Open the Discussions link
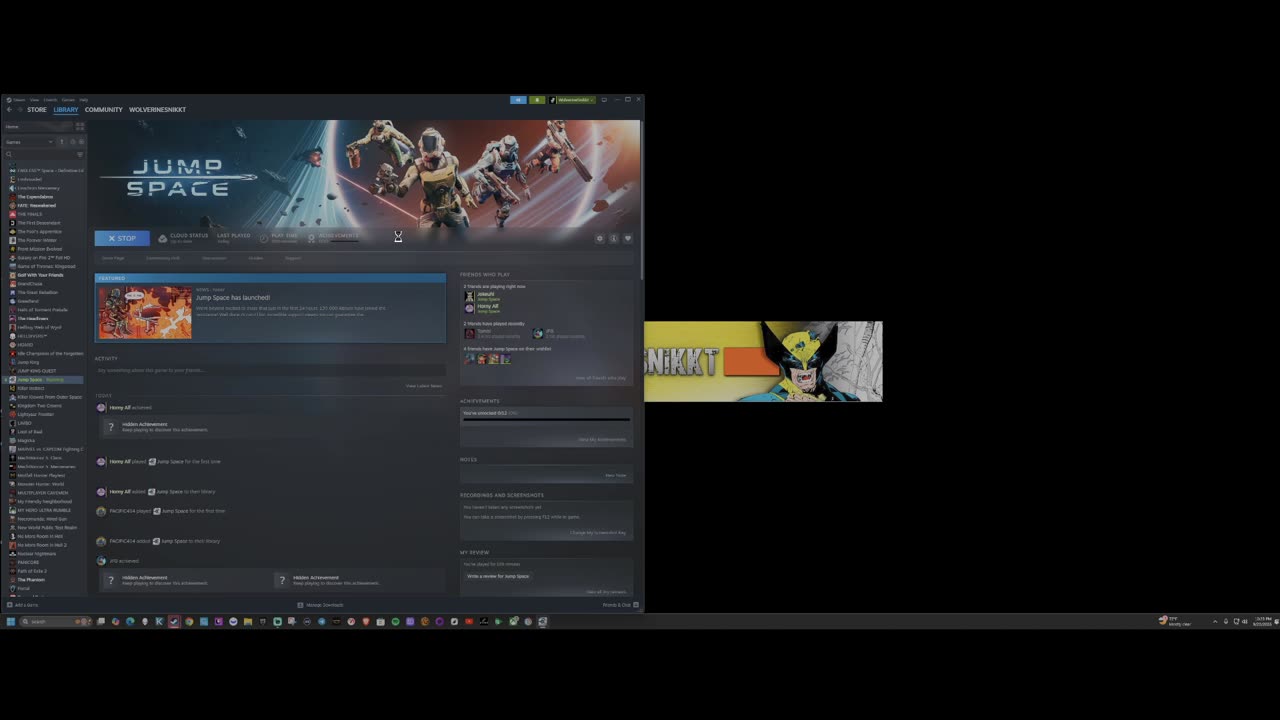The height and width of the screenshot is (720, 1280). coord(214,258)
